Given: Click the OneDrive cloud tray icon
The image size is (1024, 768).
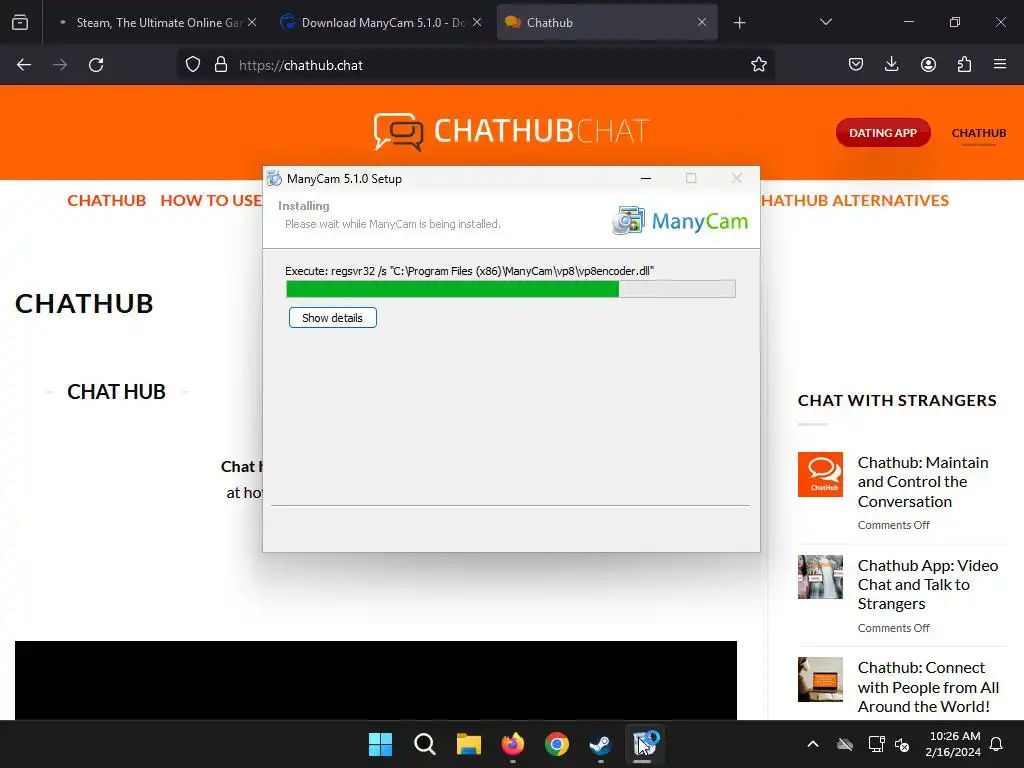Looking at the screenshot, I should [x=845, y=744].
